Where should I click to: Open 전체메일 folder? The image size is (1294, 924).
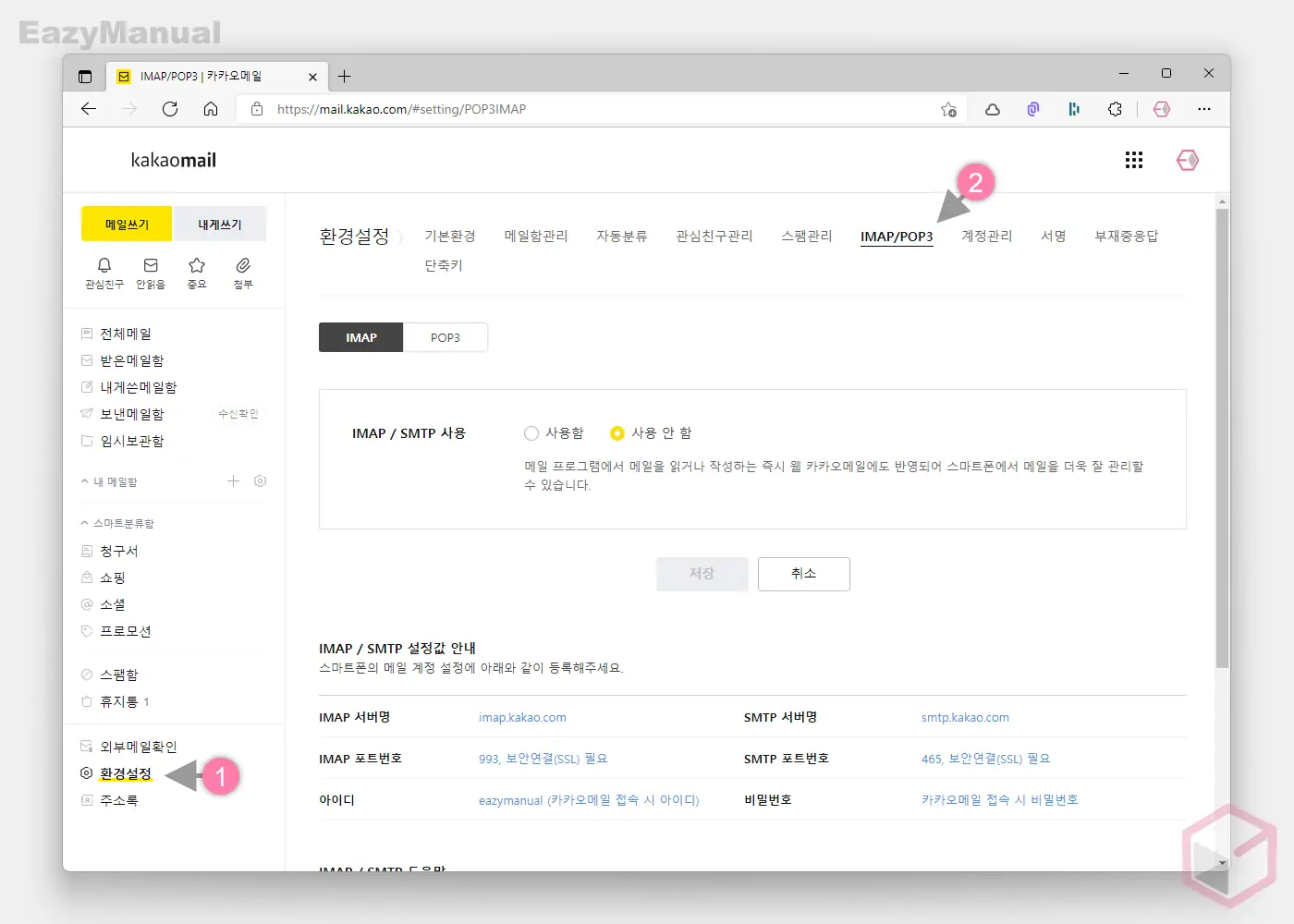coord(126,334)
